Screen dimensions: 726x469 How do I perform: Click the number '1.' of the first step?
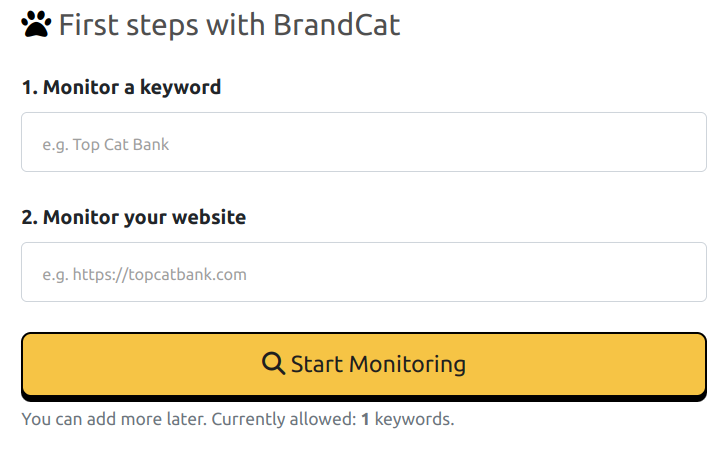tap(30, 88)
